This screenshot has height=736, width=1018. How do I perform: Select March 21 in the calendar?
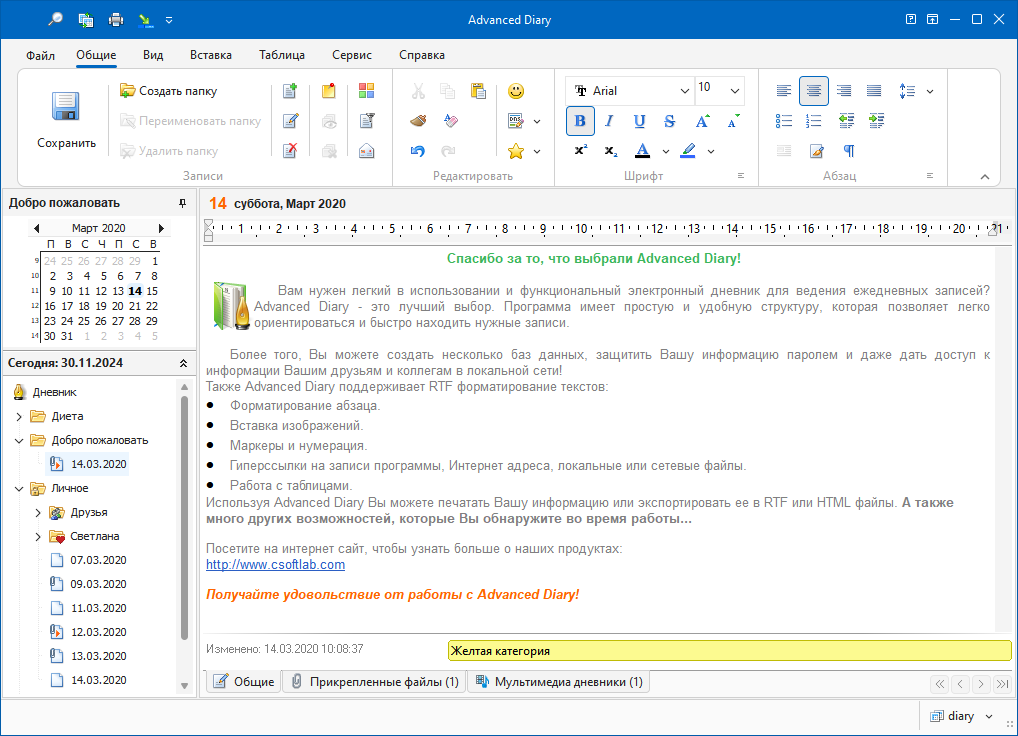pyautogui.click(x=135, y=306)
